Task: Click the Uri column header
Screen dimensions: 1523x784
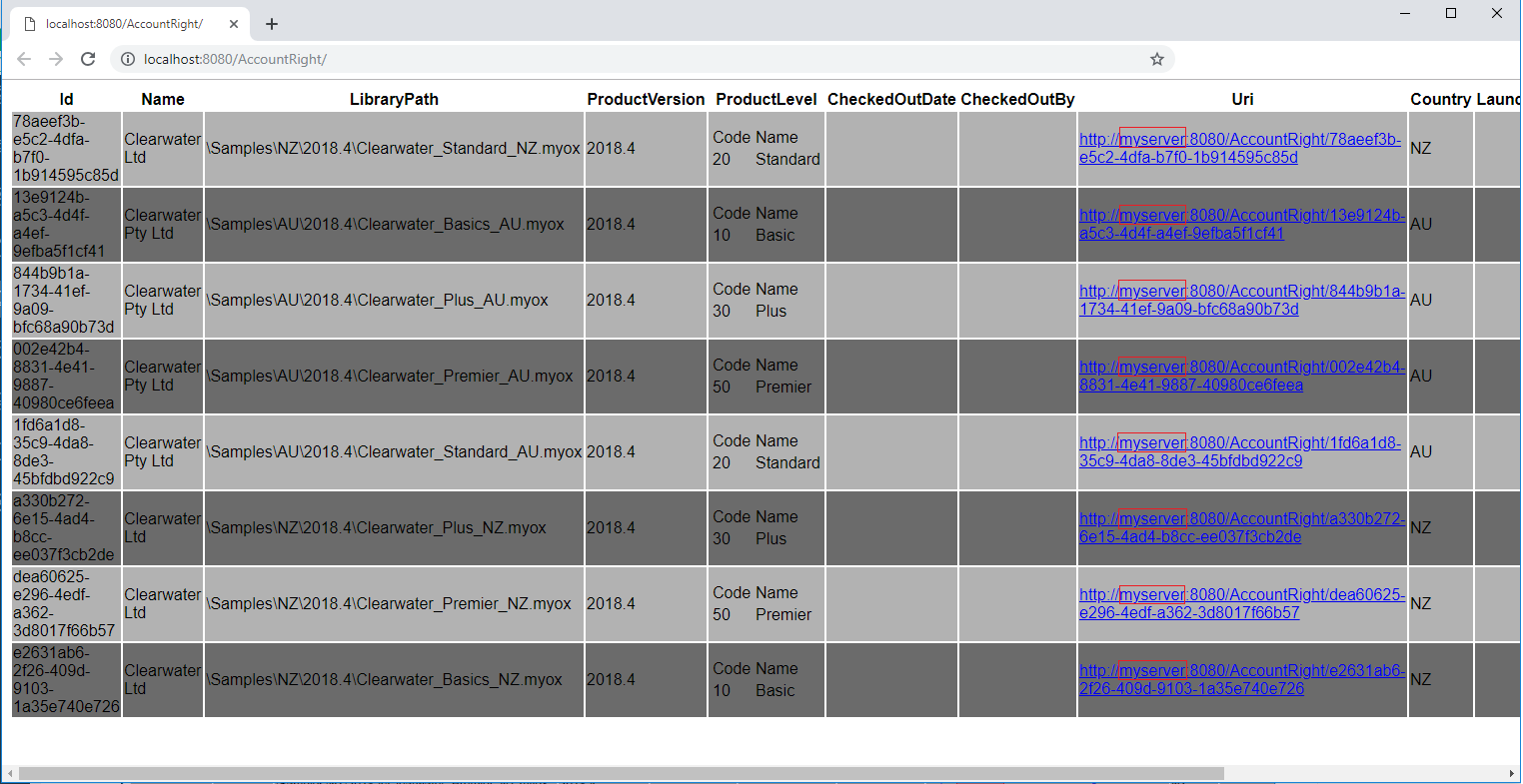Action: point(1242,99)
